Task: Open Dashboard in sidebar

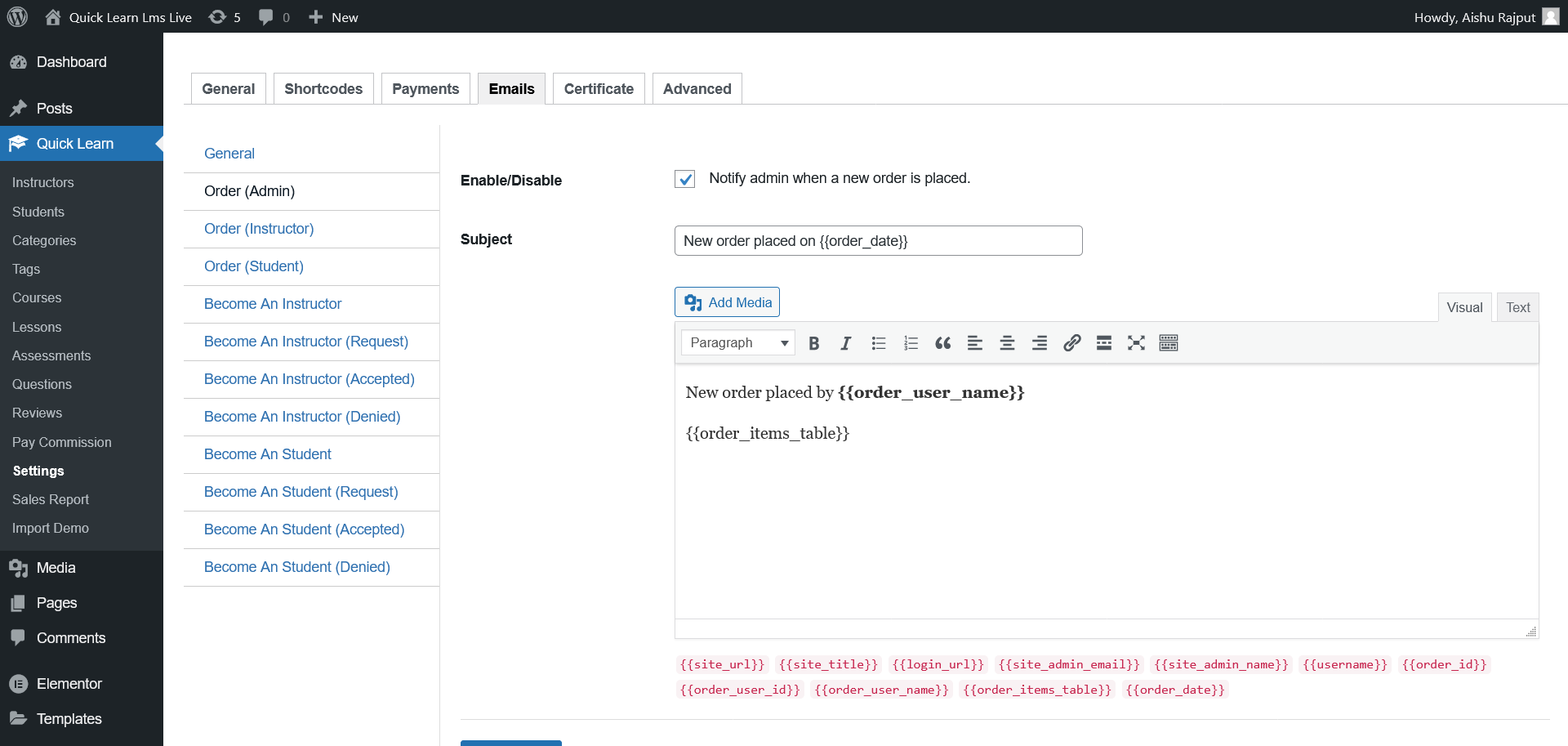Action: [x=82, y=62]
